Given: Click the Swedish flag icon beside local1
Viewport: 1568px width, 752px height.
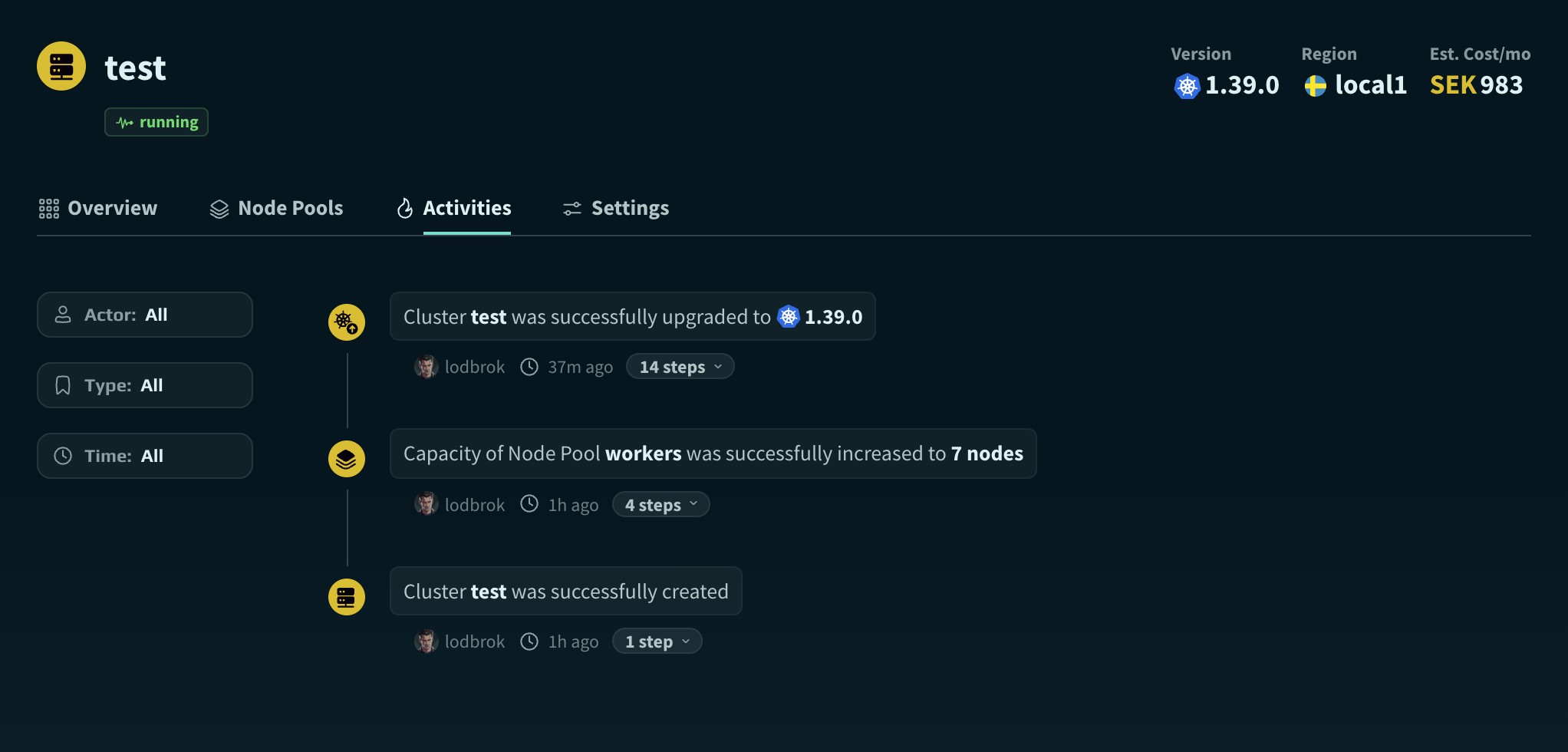Looking at the screenshot, I should tap(1315, 85).
